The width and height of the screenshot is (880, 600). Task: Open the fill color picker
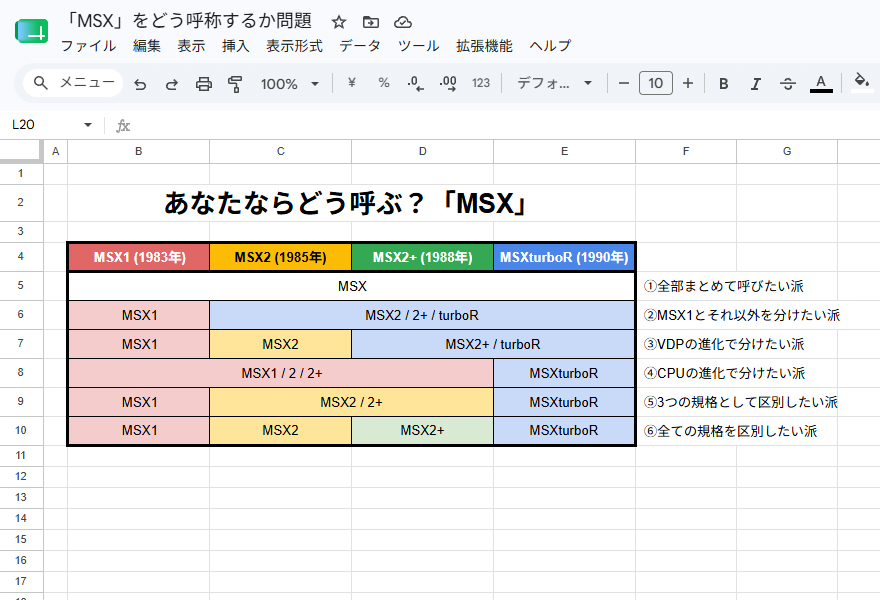point(861,83)
